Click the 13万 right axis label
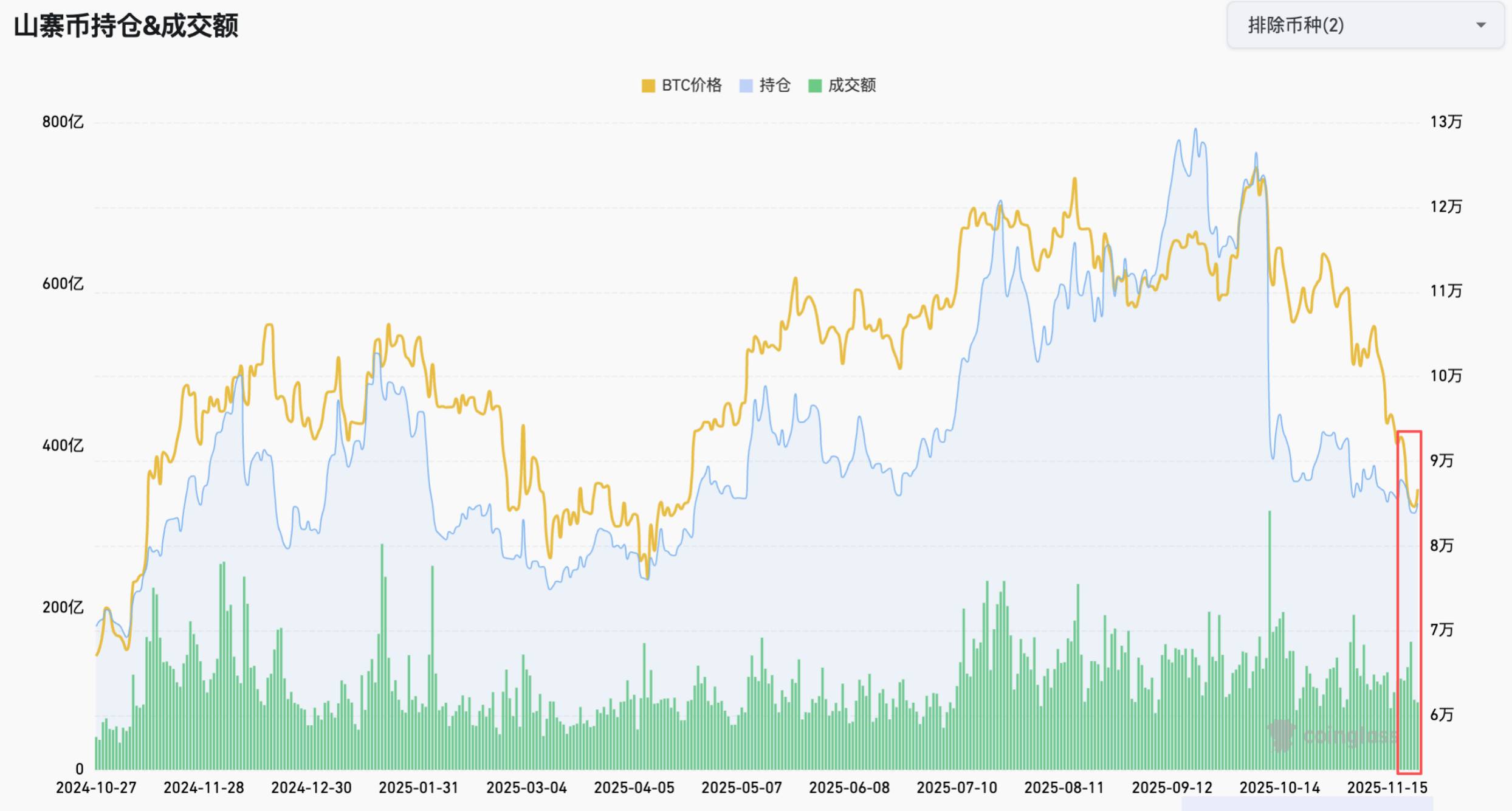 point(1446,122)
